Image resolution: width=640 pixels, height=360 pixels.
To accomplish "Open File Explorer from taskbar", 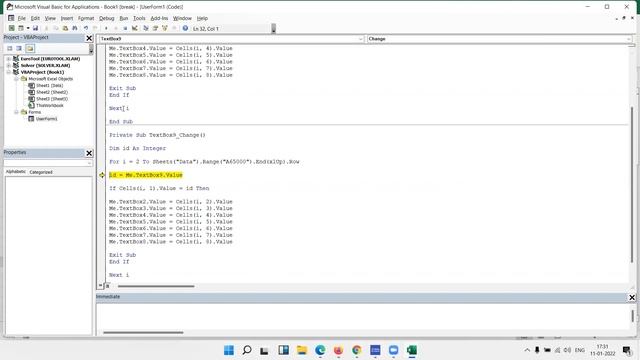I will (x=302, y=350).
